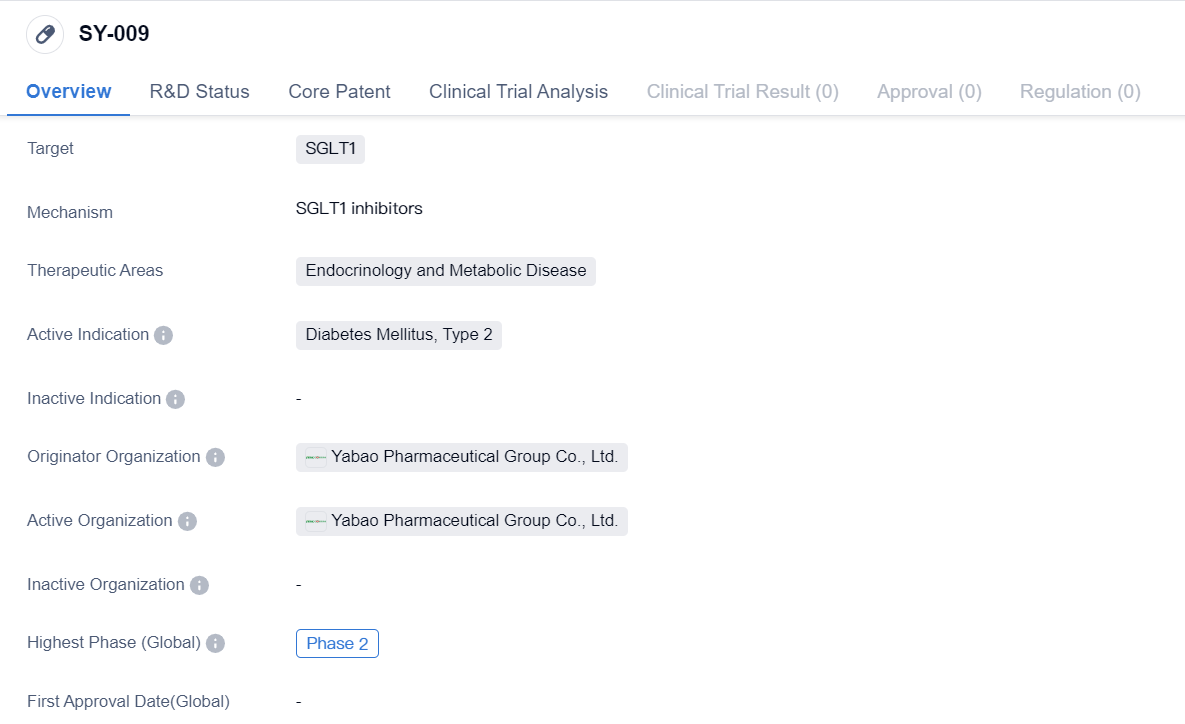Click Yabao logo in Originator Organization row
Screen dimensions: 1185x724
[x=316, y=457]
